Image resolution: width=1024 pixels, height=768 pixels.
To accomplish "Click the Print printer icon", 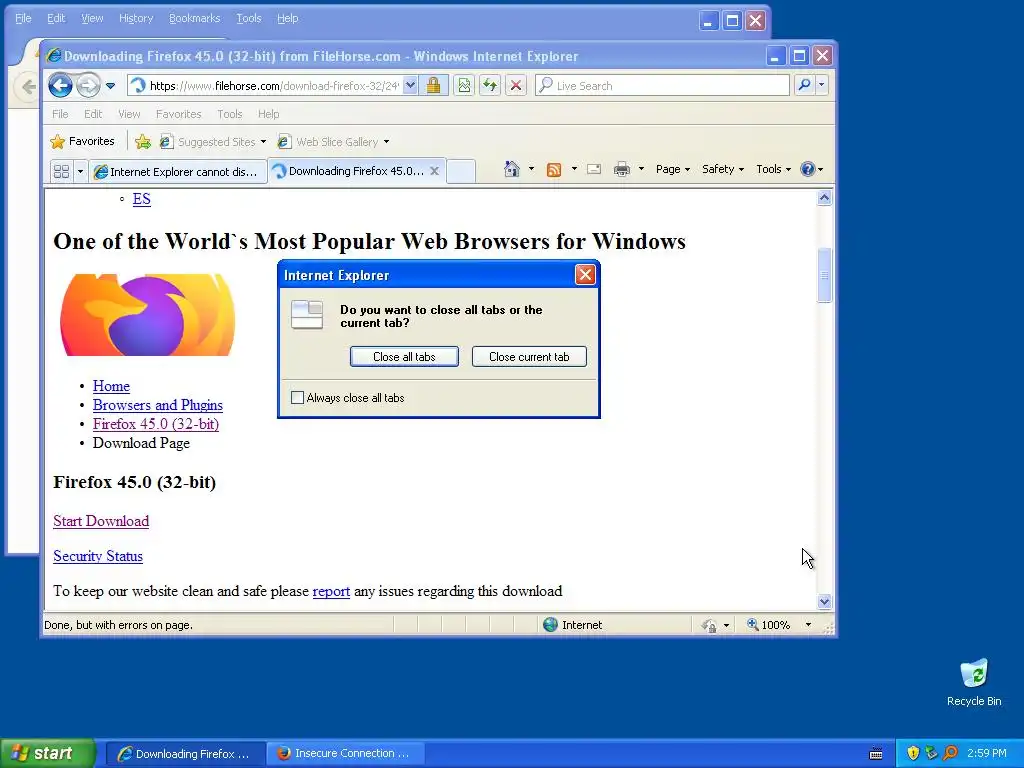I will click(622, 169).
